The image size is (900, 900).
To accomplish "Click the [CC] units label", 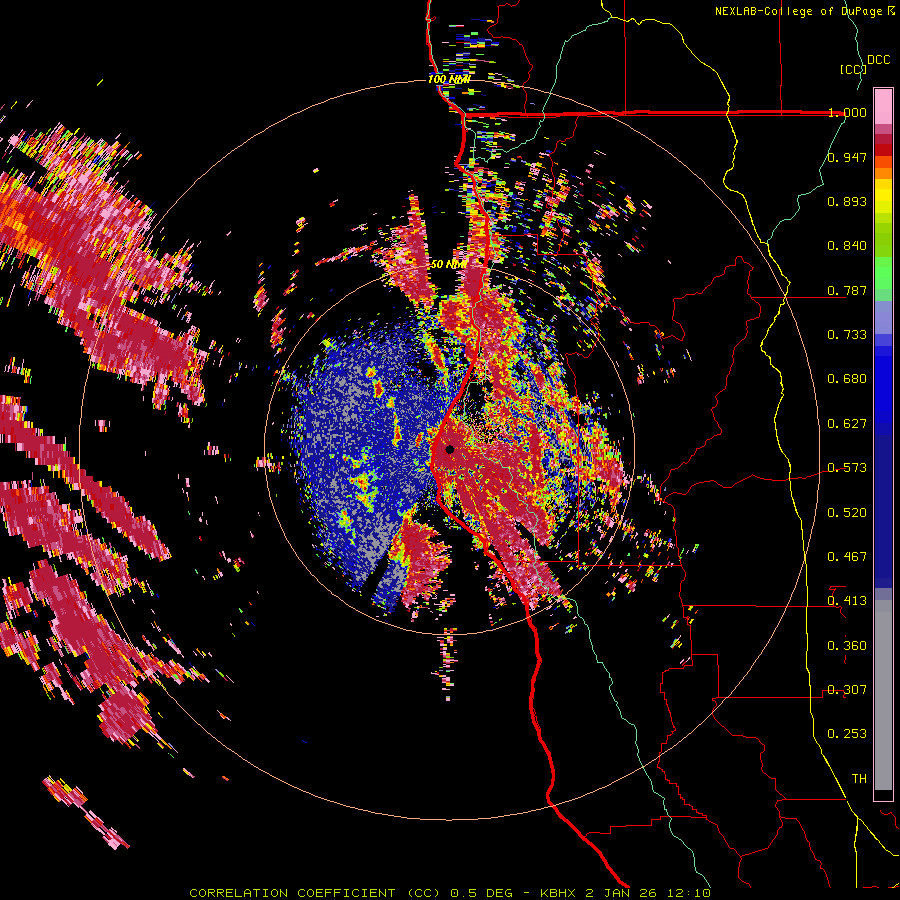I will pos(854,69).
